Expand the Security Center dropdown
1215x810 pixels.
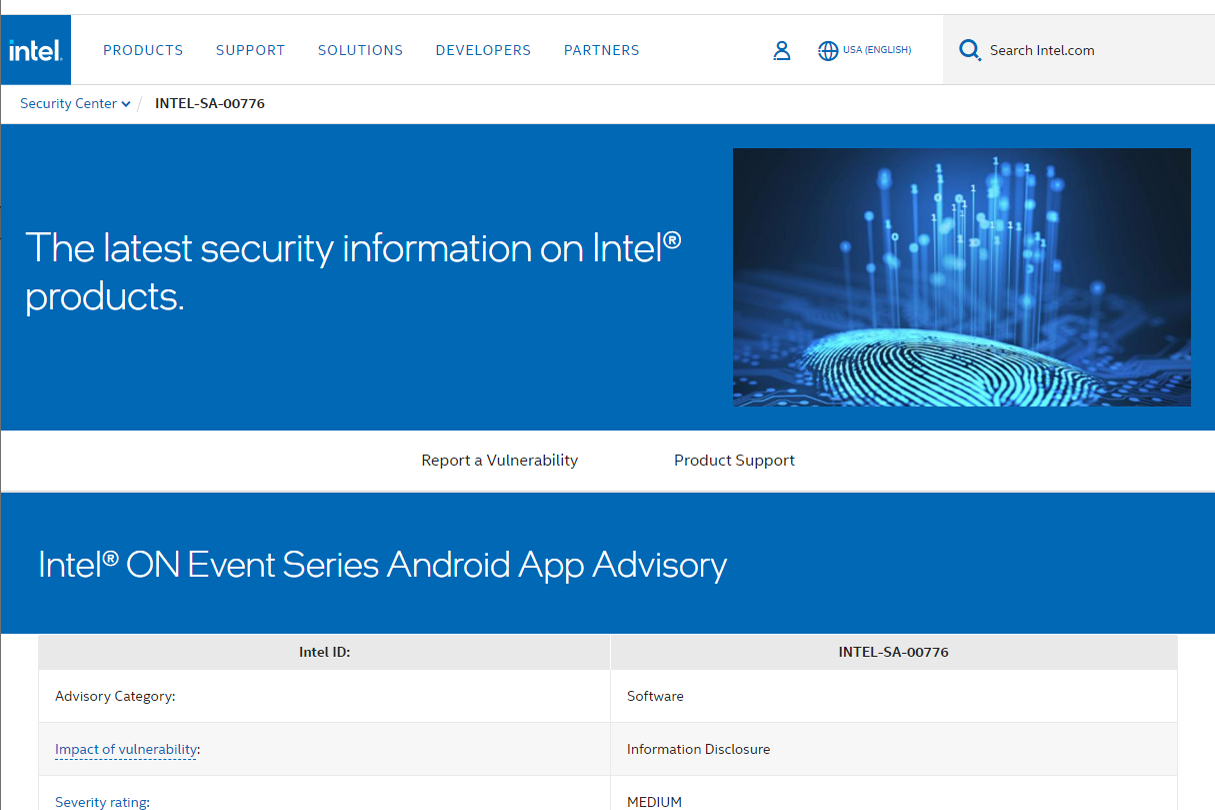click(70, 103)
